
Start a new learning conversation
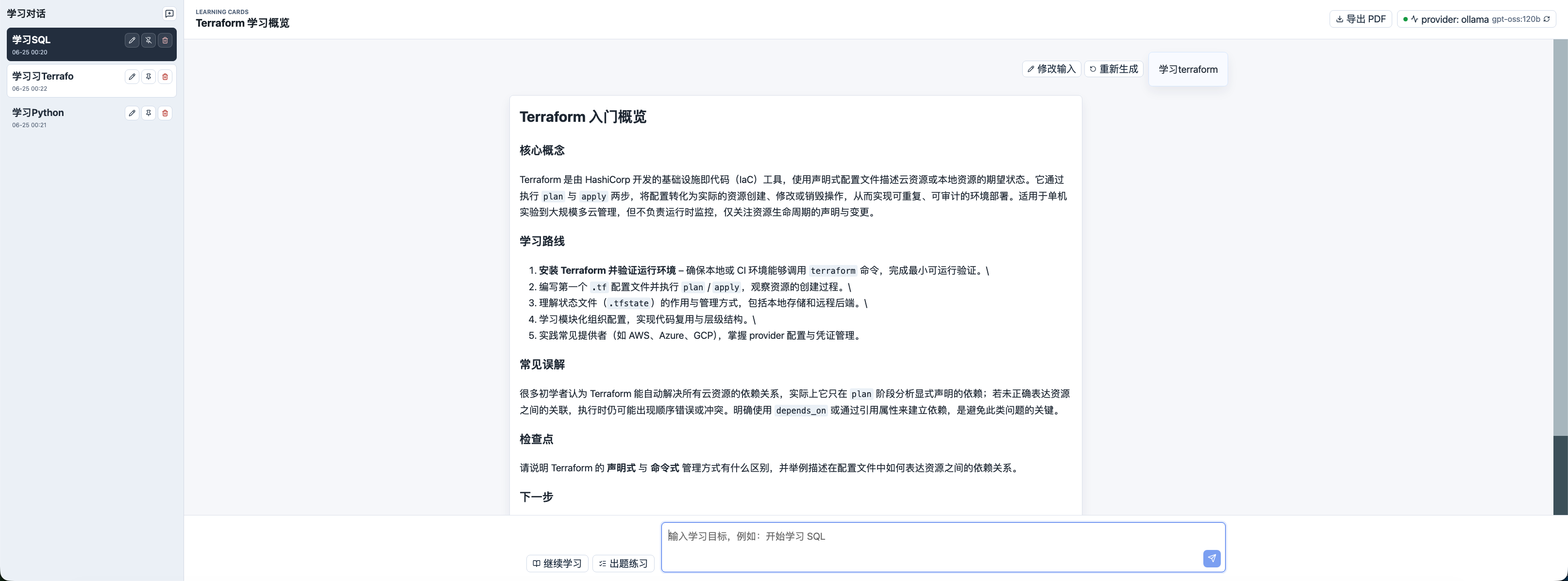[x=169, y=14]
